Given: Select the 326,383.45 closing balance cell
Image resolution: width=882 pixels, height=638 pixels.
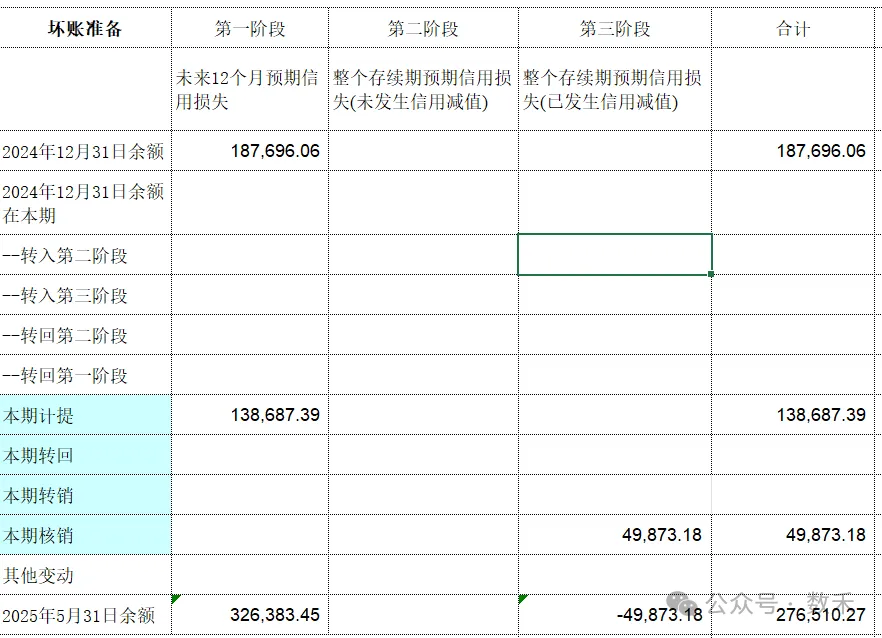Looking at the screenshot, I should tap(250, 615).
